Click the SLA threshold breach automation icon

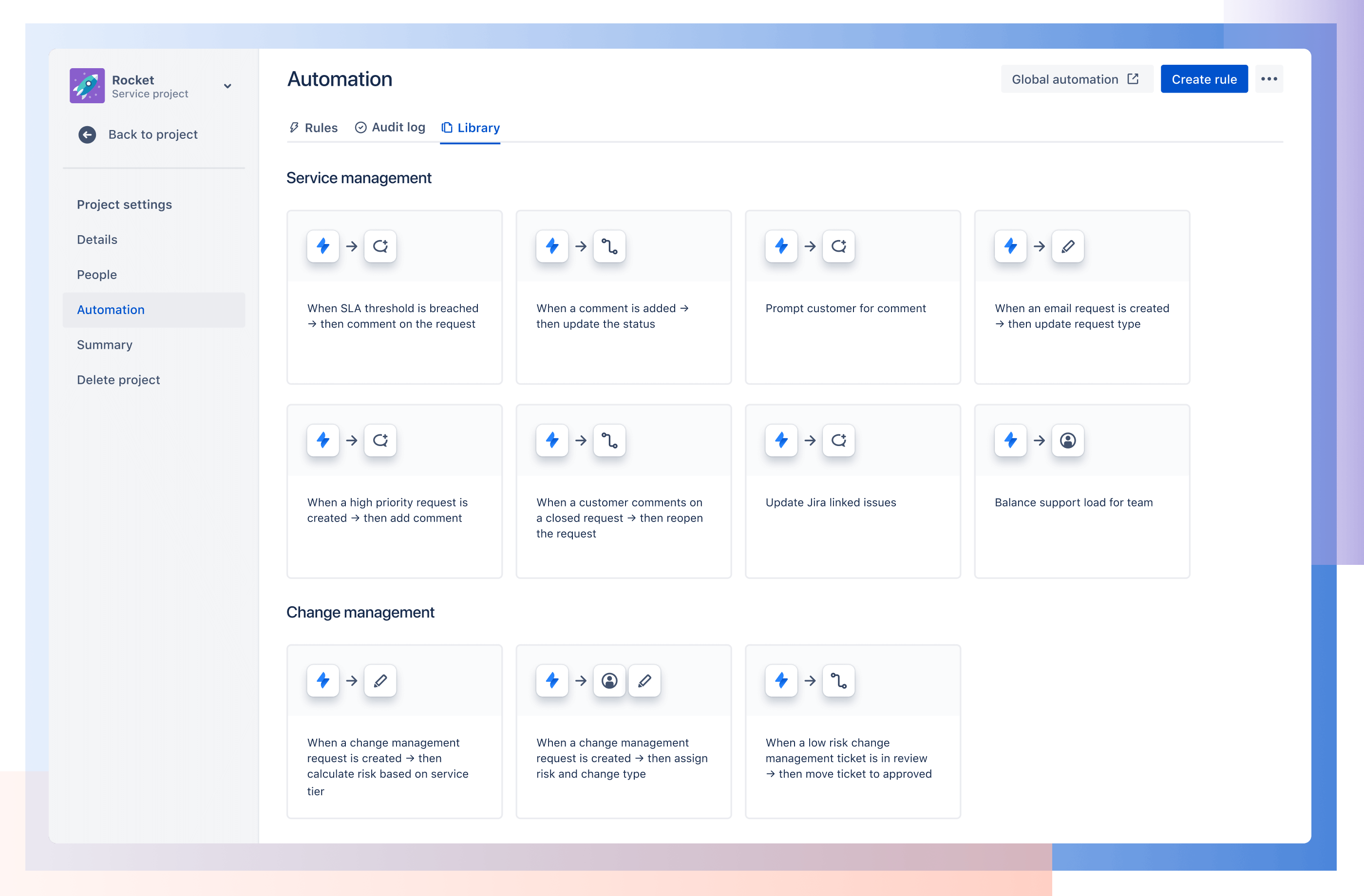tap(323, 246)
